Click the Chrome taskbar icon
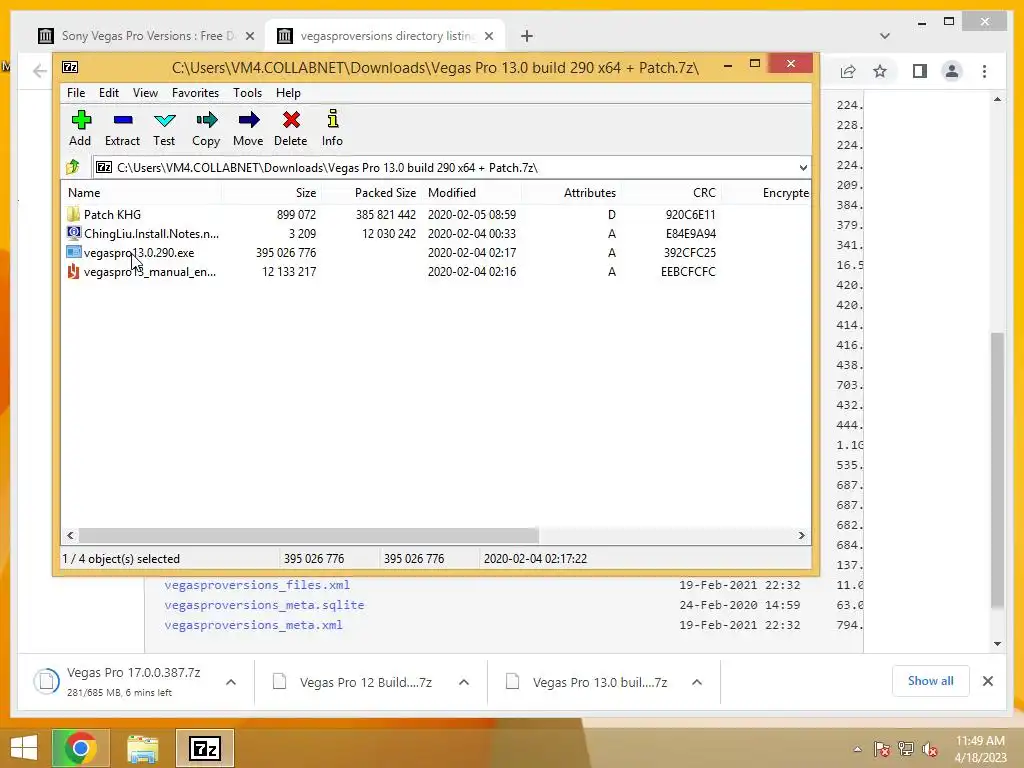This screenshot has height=768, width=1024. (x=81, y=748)
